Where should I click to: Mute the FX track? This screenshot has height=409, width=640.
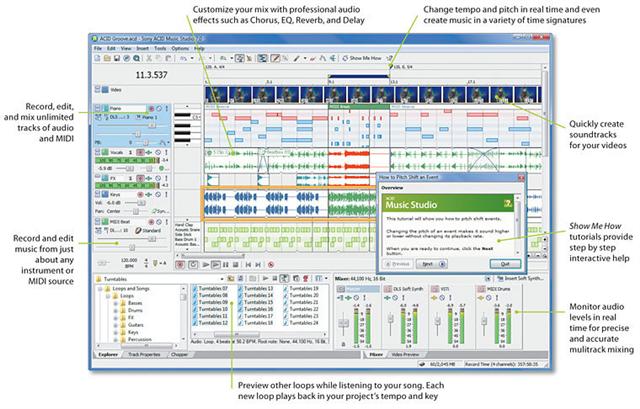(158, 178)
